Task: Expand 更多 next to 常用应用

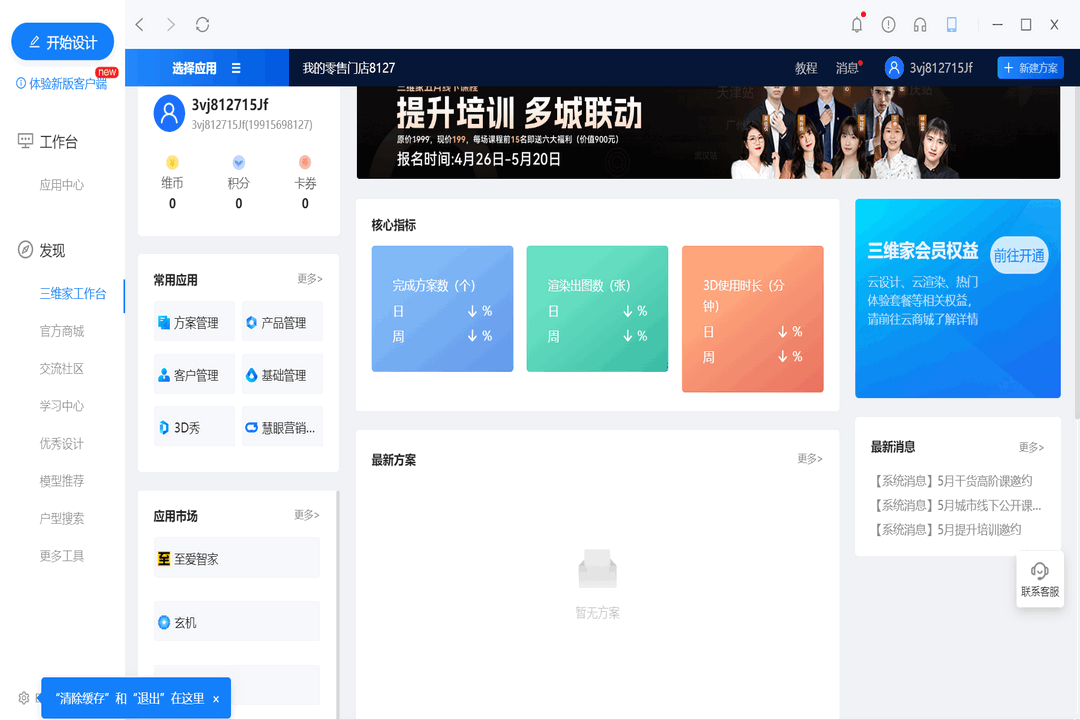Action: 307,279
